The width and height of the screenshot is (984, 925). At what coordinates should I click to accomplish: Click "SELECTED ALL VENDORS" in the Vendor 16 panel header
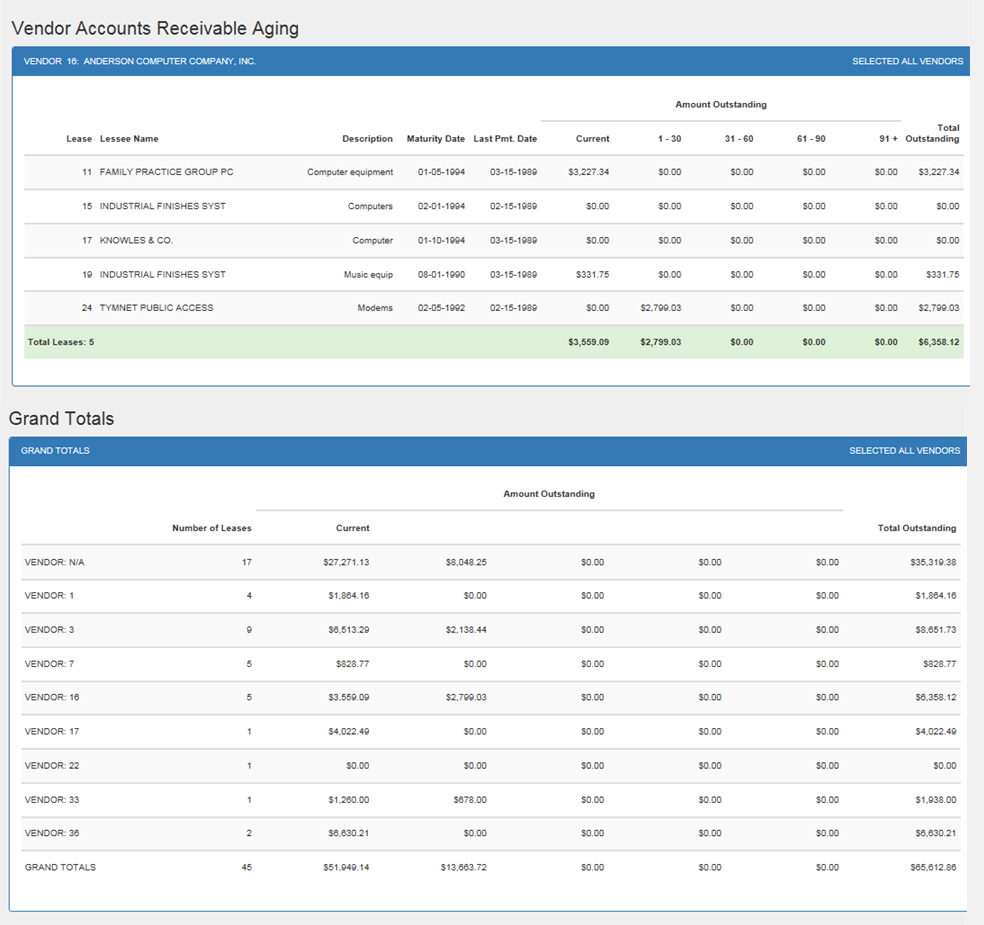coord(907,61)
